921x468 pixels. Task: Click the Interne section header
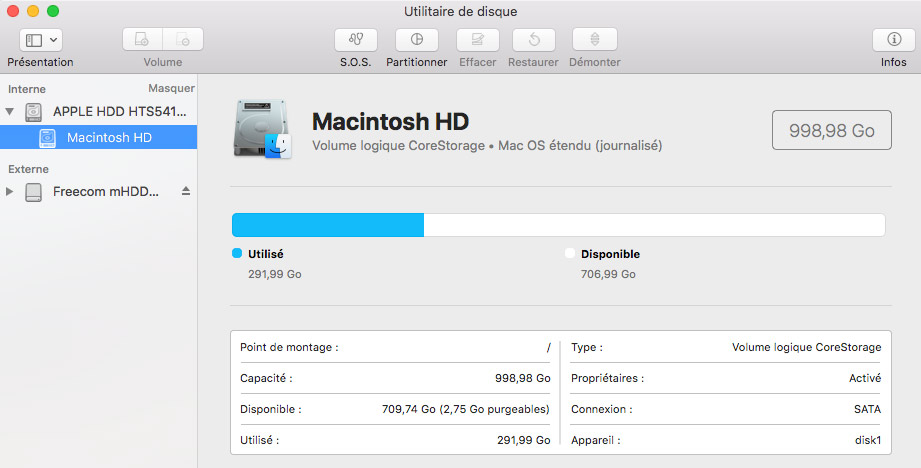point(26,89)
